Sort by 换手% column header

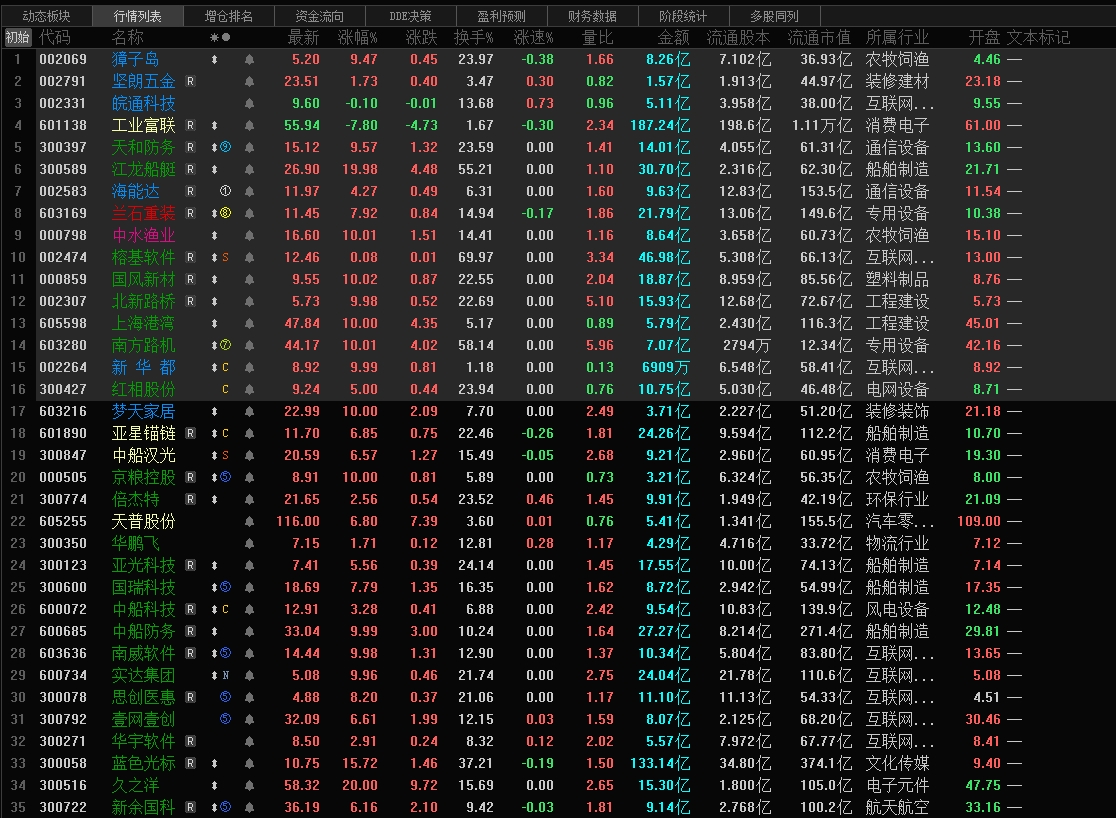pos(473,37)
